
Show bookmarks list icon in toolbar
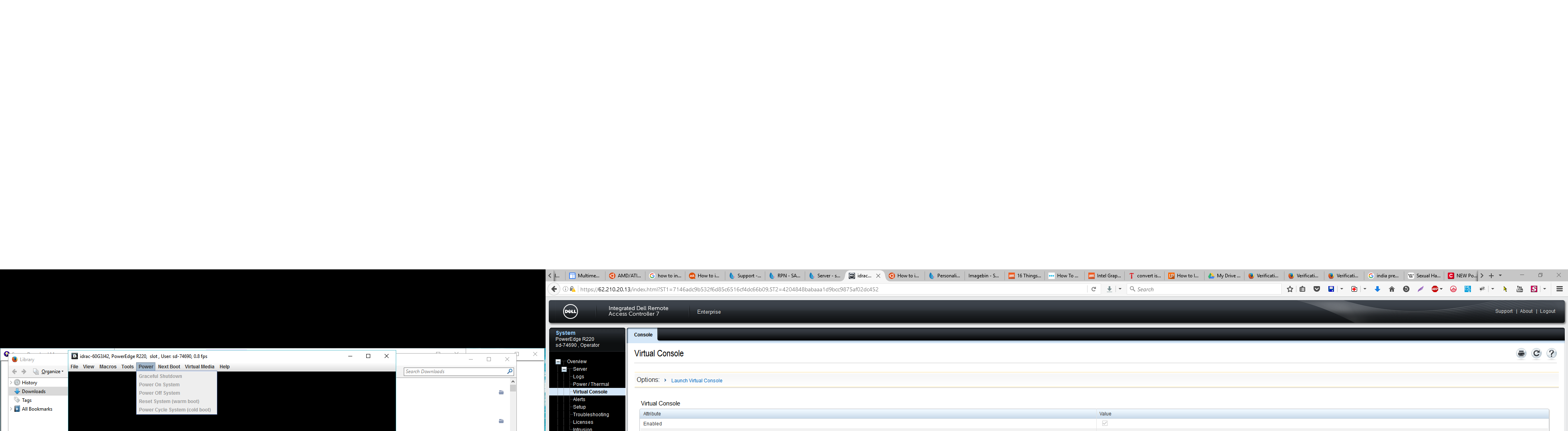point(1303,289)
